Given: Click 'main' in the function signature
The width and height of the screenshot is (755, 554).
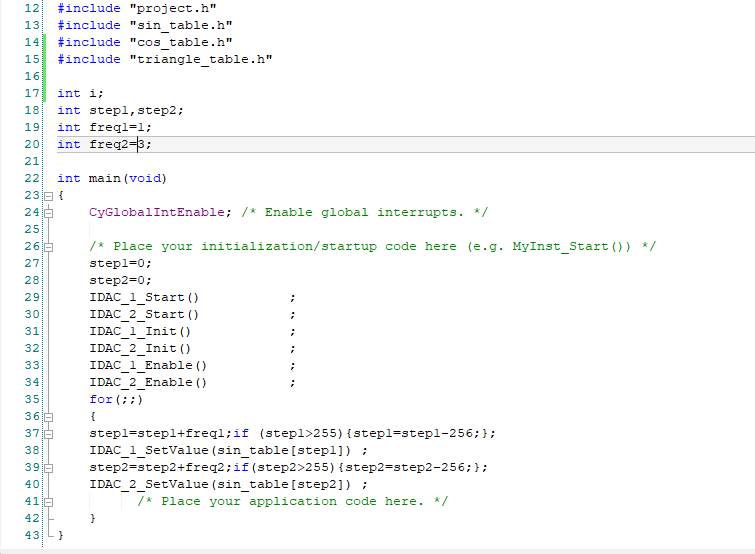Looking at the screenshot, I should coord(104,178).
